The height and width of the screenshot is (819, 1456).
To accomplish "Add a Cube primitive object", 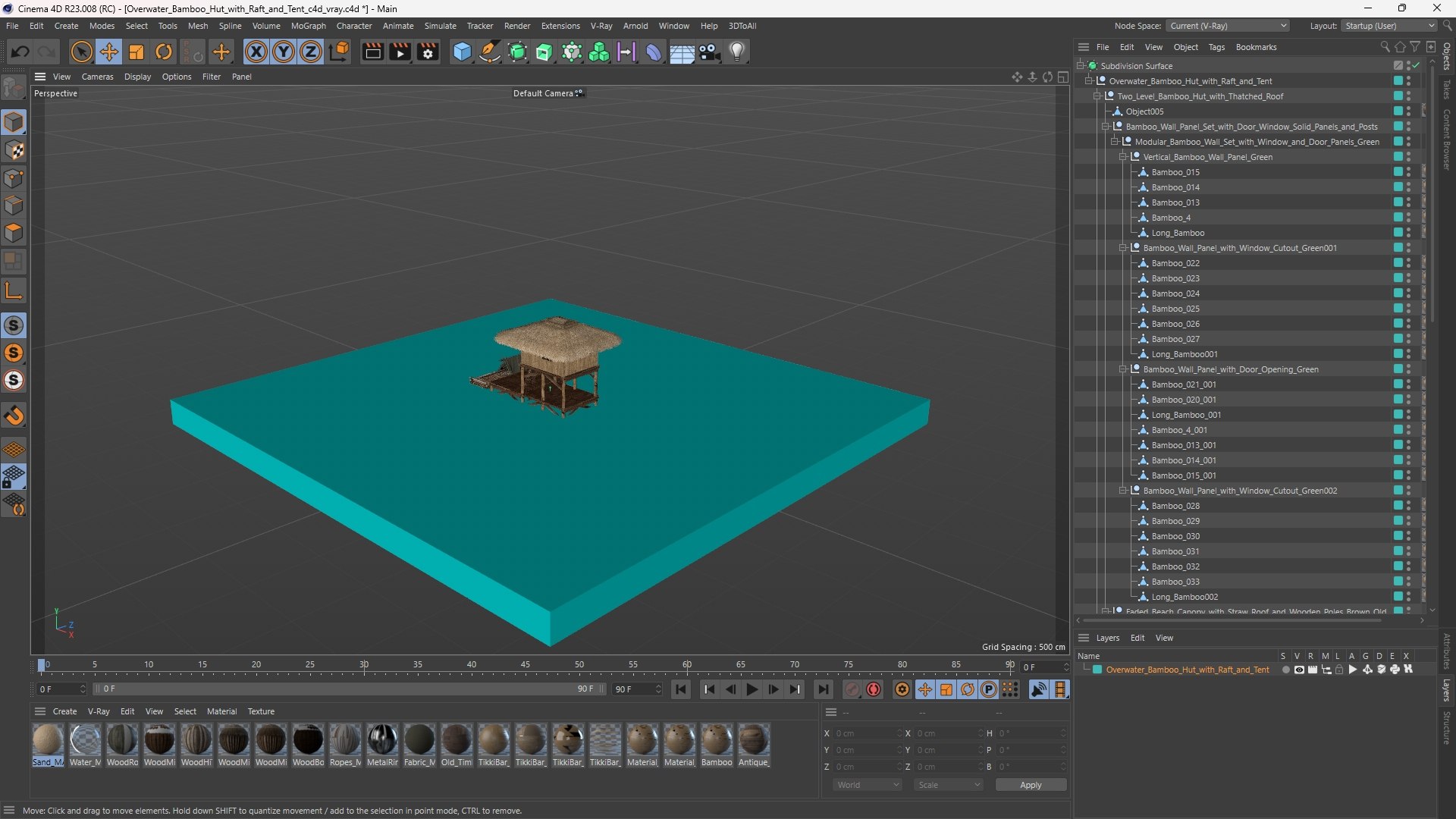I will (x=462, y=52).
